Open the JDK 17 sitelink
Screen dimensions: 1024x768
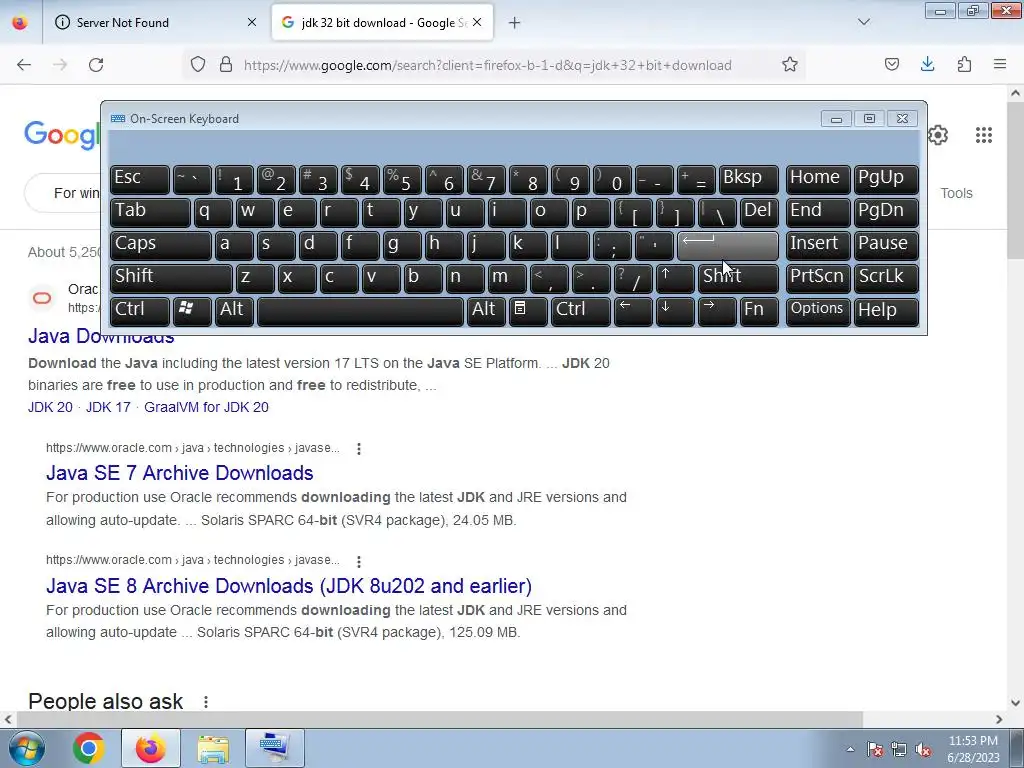coord(108,407)
